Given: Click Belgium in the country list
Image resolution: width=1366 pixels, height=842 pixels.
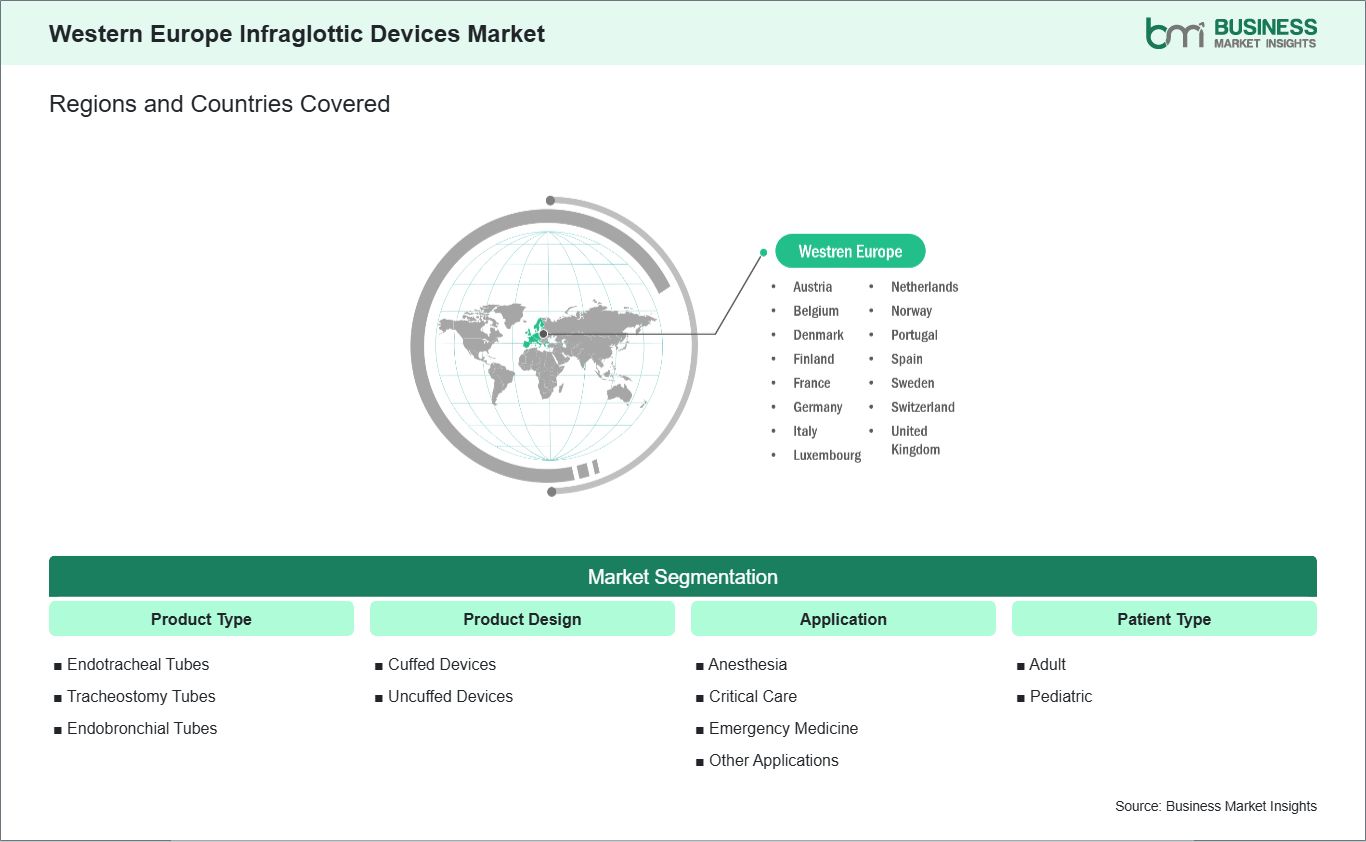Looking at the screenshot, I should [816, 311].
